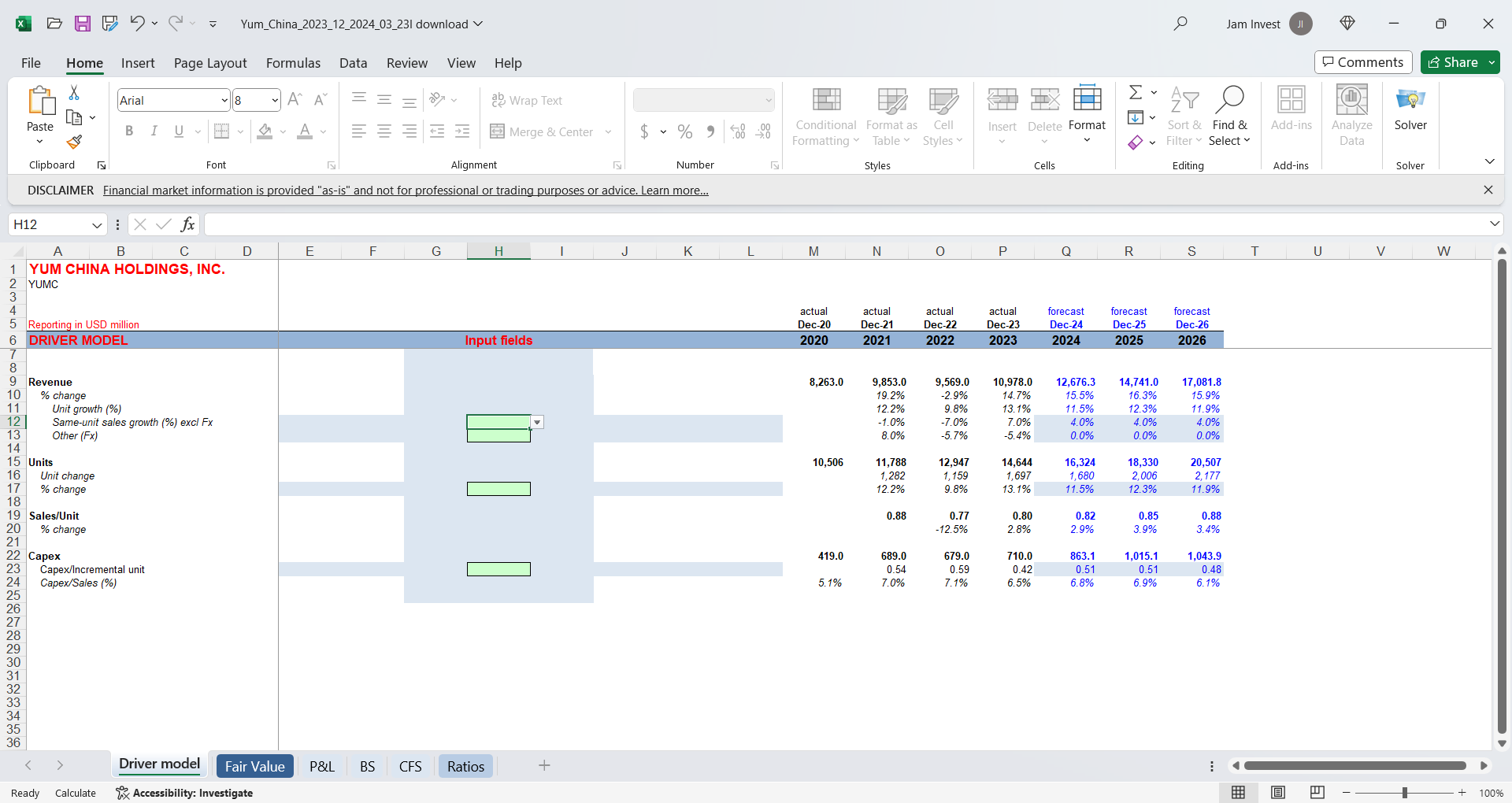Open Cell Styles gallery

tap(943, 117)
